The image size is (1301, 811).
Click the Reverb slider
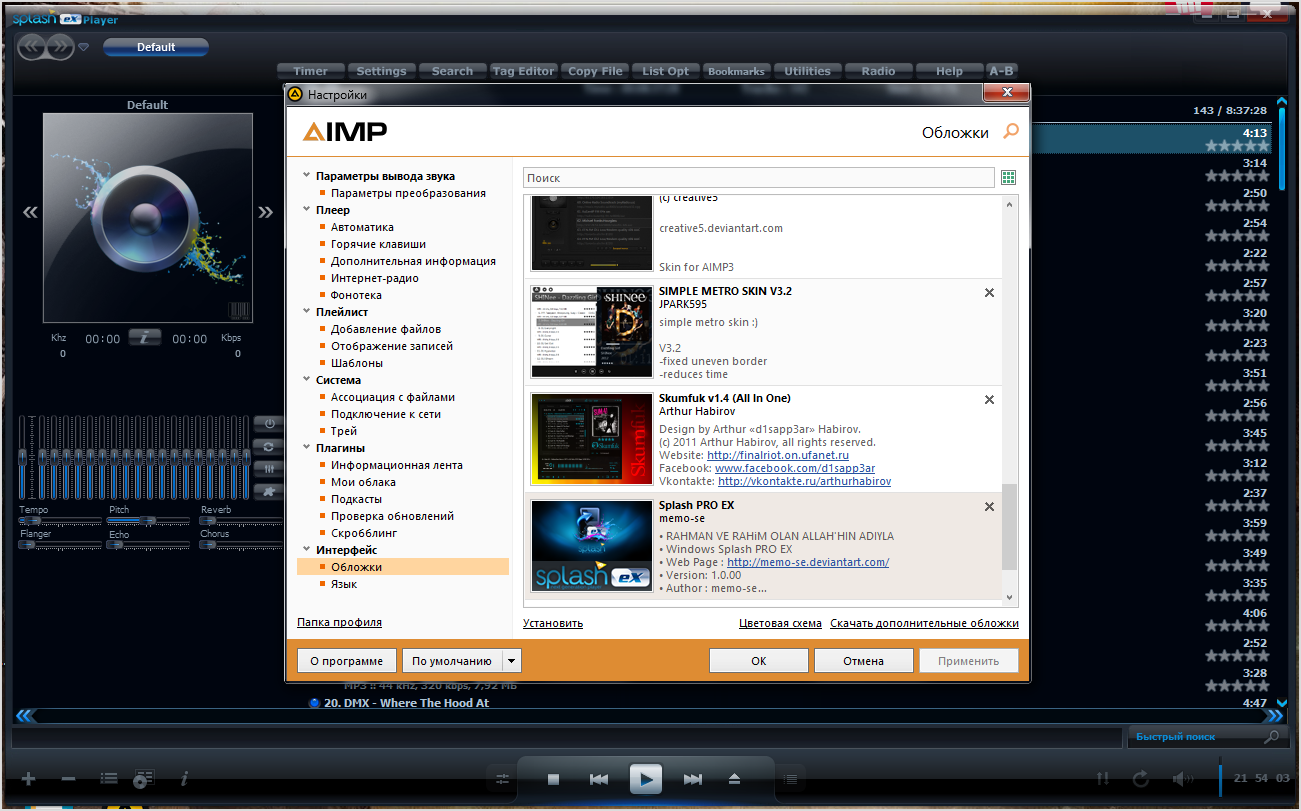tap(241, 520)
